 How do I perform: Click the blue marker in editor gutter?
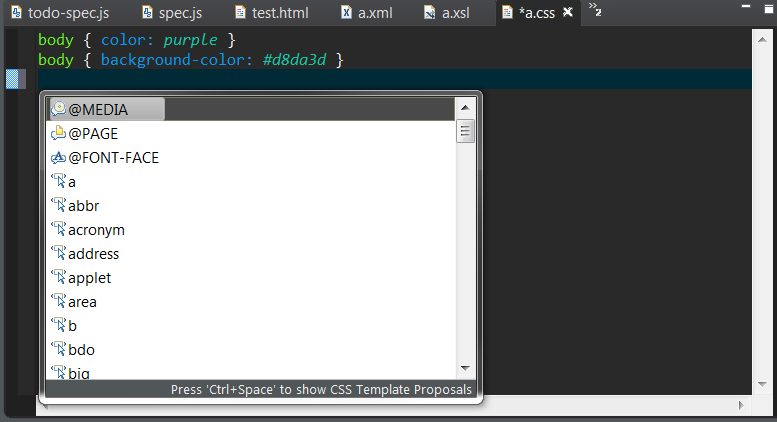(x=12, y=79)
